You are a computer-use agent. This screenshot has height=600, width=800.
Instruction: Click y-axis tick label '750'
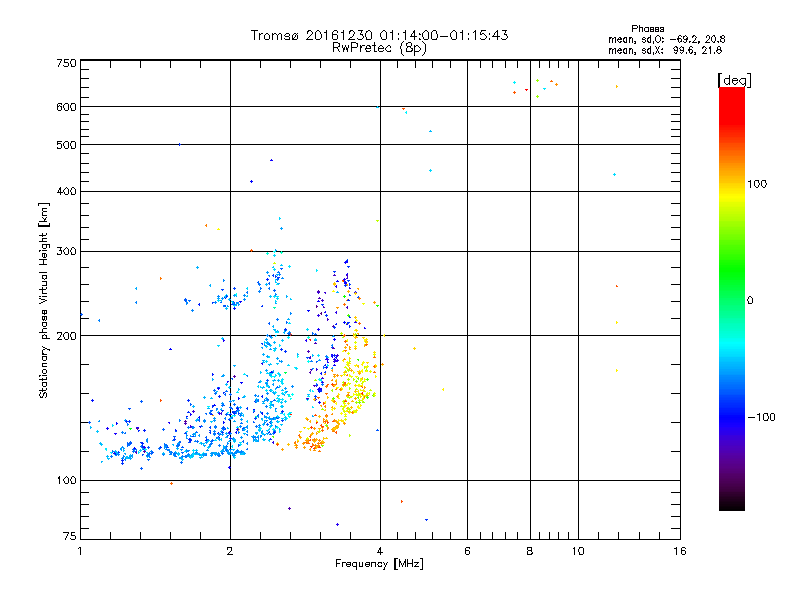pyautogui.click(x=66, y=63)
